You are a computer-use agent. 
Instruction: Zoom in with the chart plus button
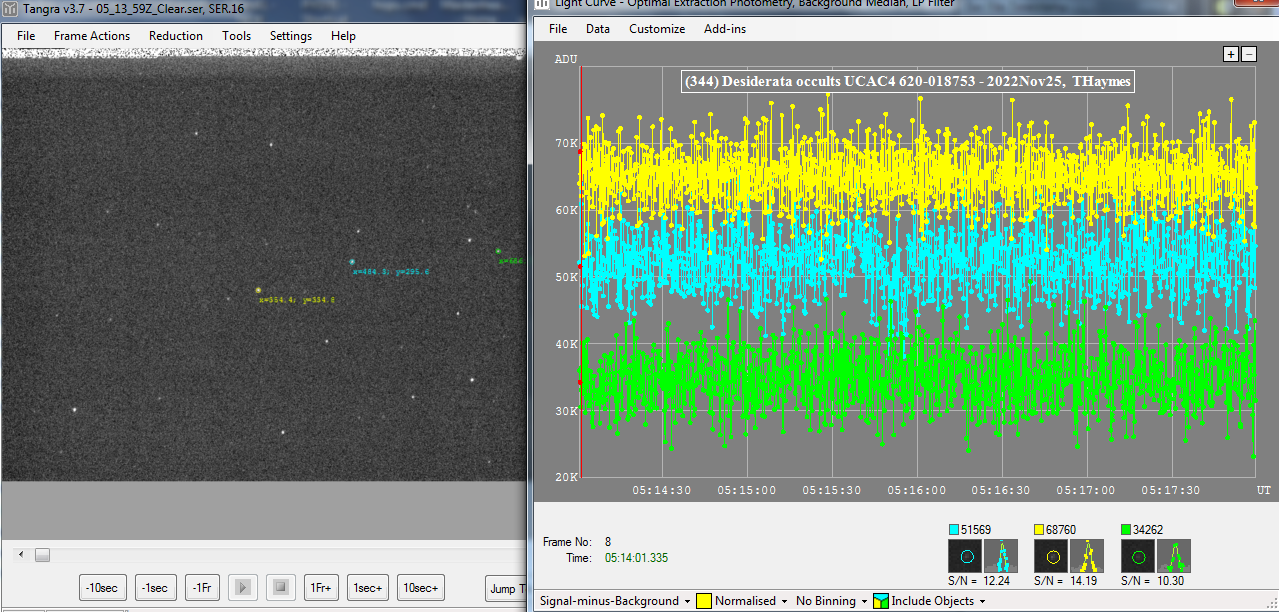point(1231,54)
